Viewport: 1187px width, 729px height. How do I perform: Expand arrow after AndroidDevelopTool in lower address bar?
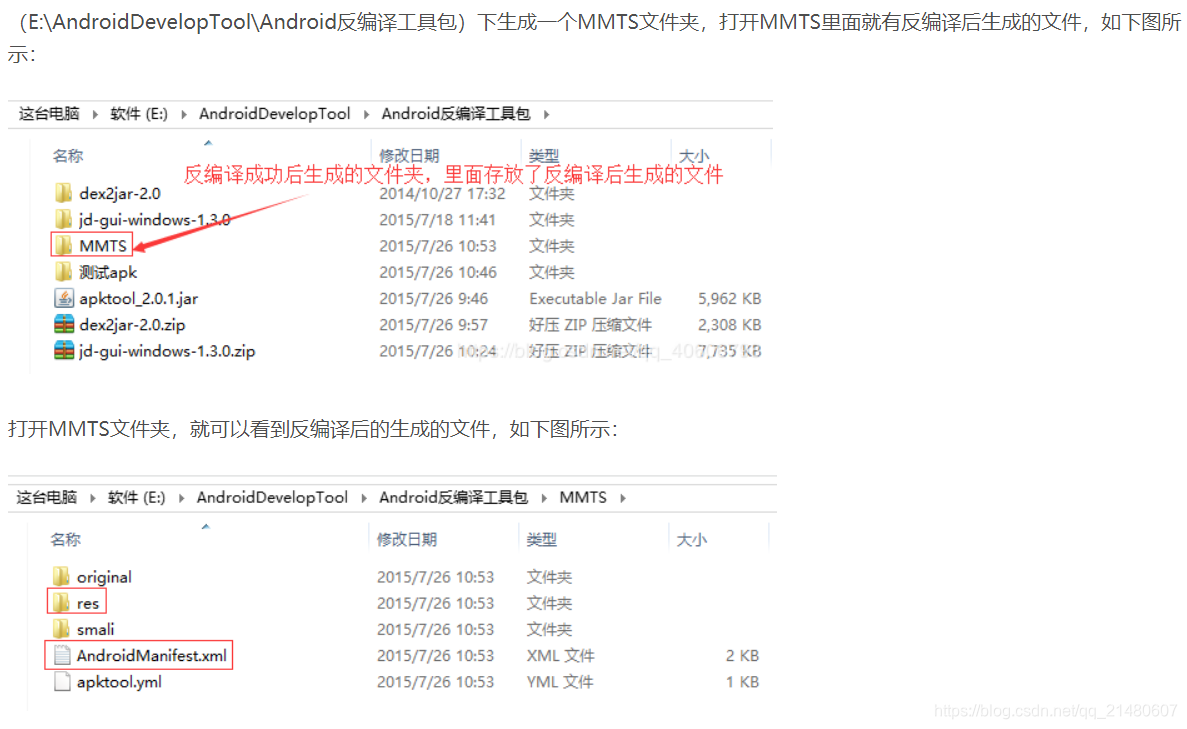click(364, 498)
